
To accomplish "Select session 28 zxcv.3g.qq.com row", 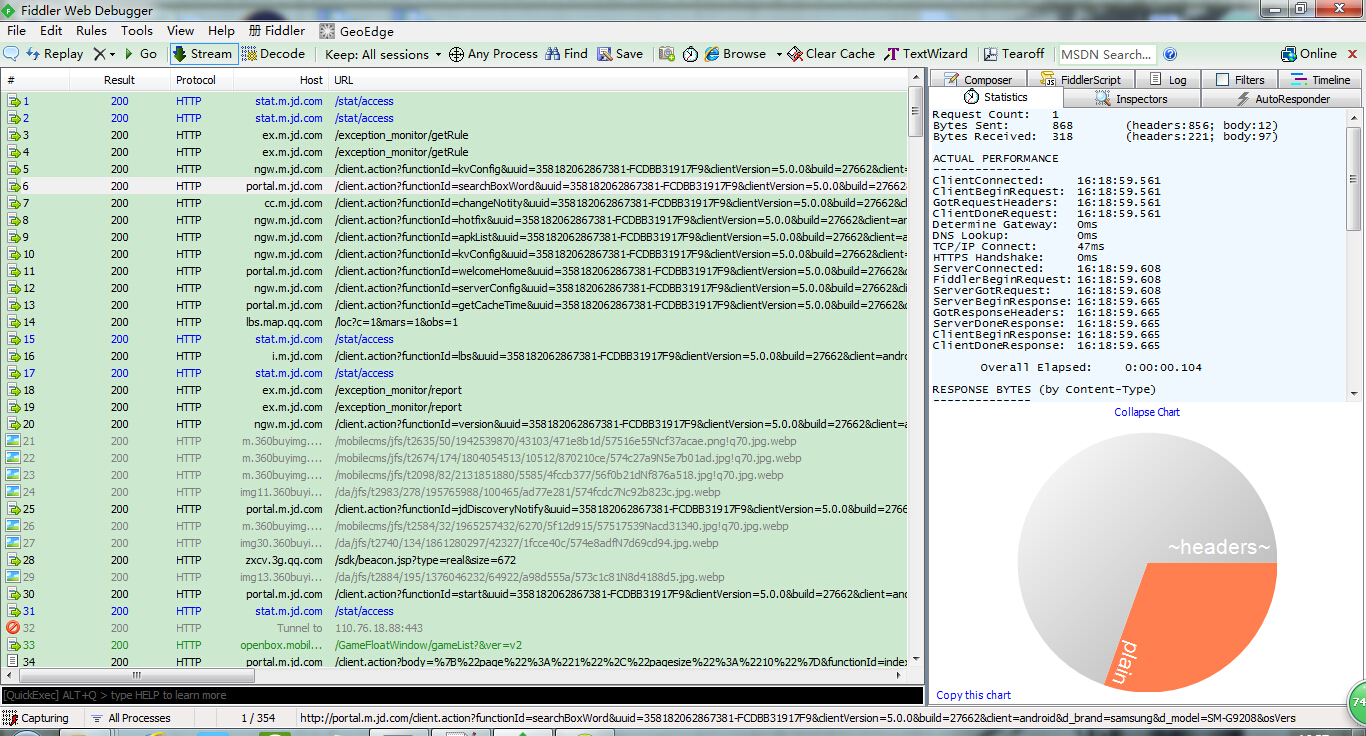I will pos(455,560).
